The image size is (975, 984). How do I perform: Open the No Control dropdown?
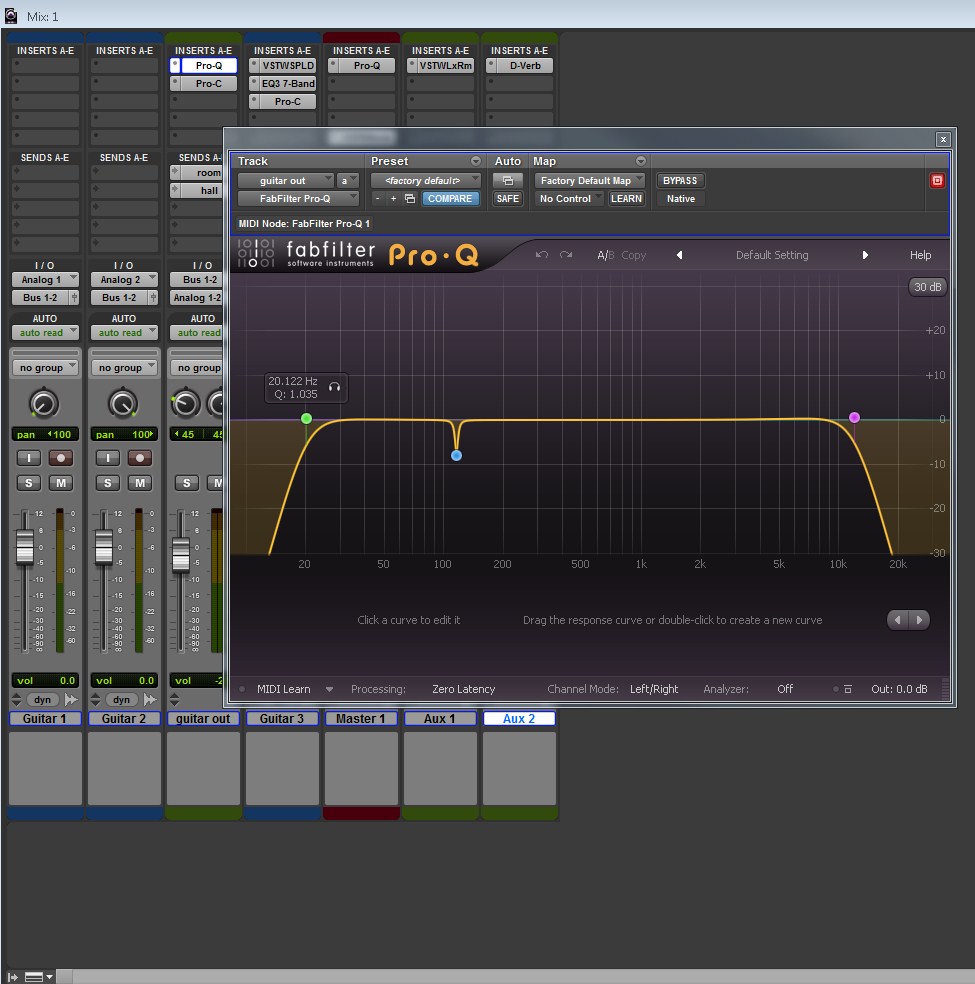click(x=568, y=198)
